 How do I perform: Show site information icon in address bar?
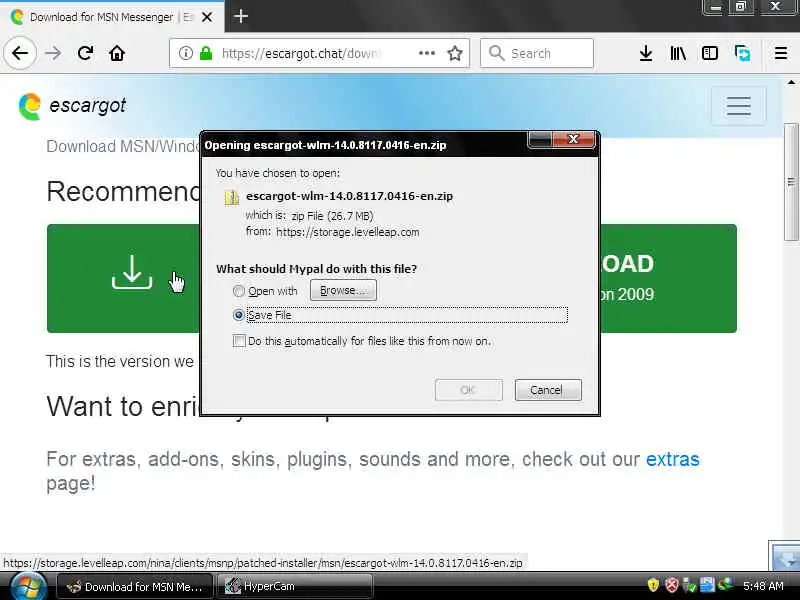pos(185,53)
